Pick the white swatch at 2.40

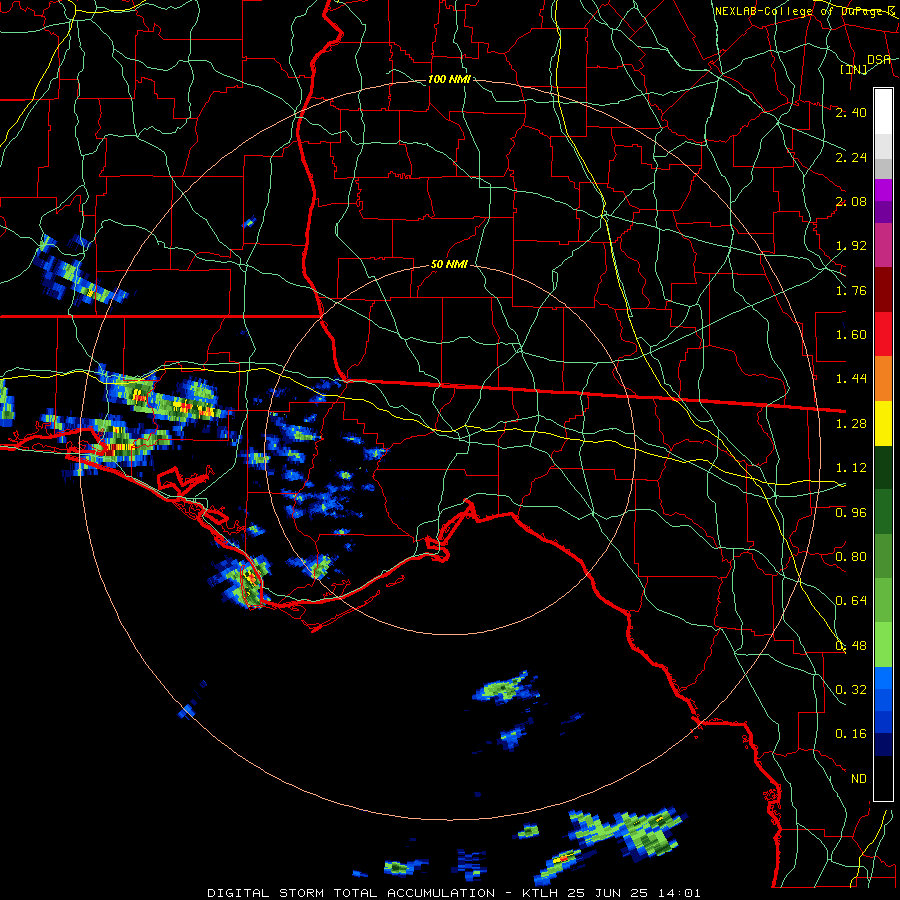click(883, 112)
